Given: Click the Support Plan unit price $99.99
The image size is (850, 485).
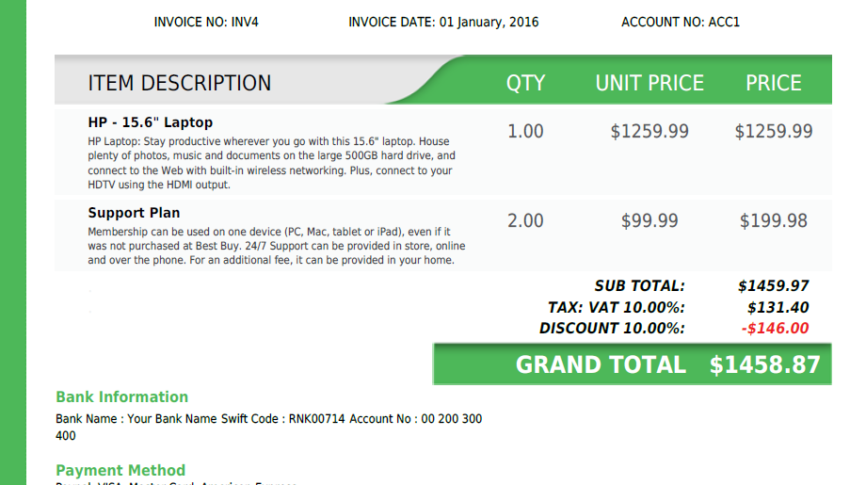Looking at the screenshot, I should coord(649,221).
